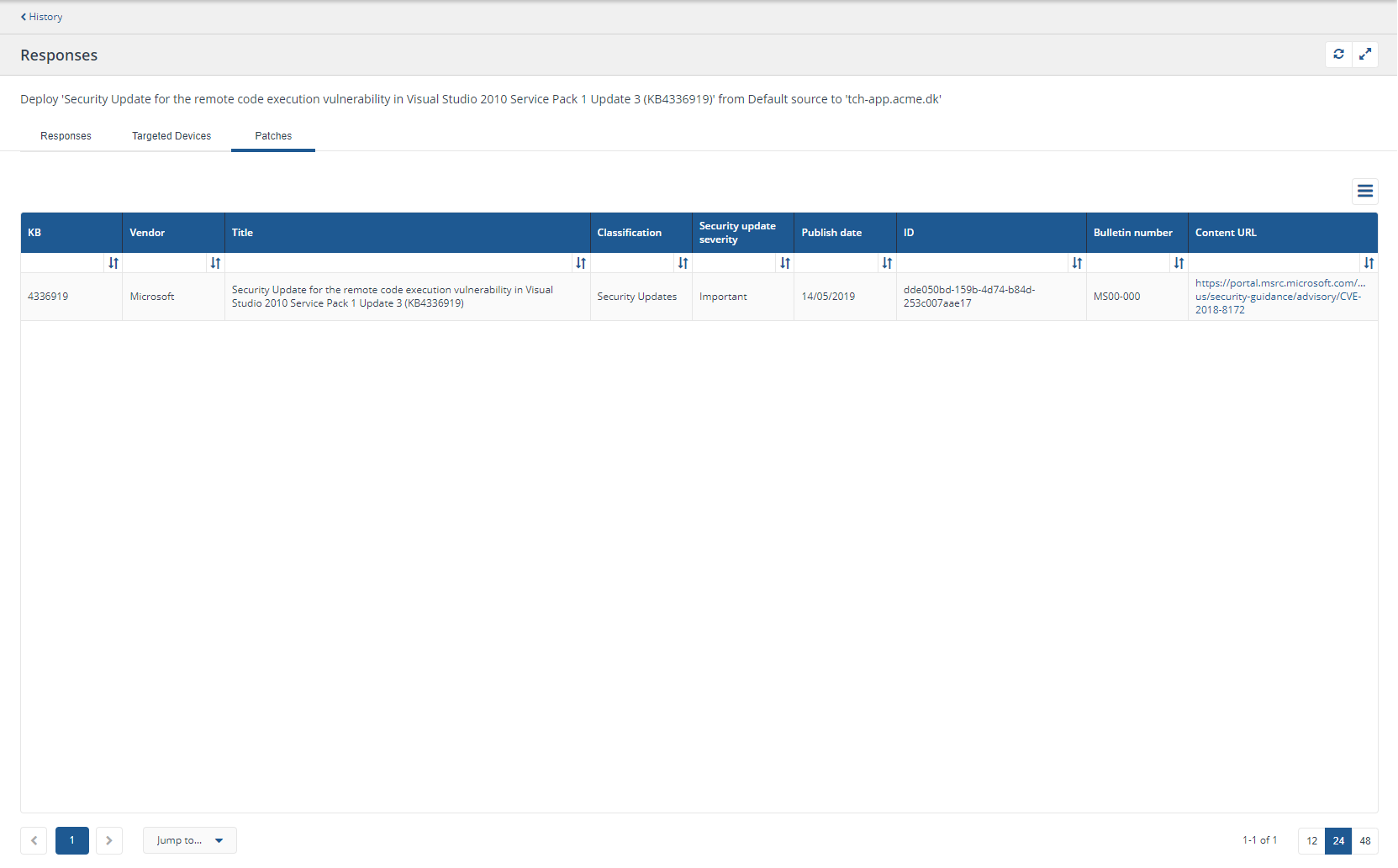Select KB cell 4336919
This screenshot has height=868, width=1398.
click(x=71, y=297)
